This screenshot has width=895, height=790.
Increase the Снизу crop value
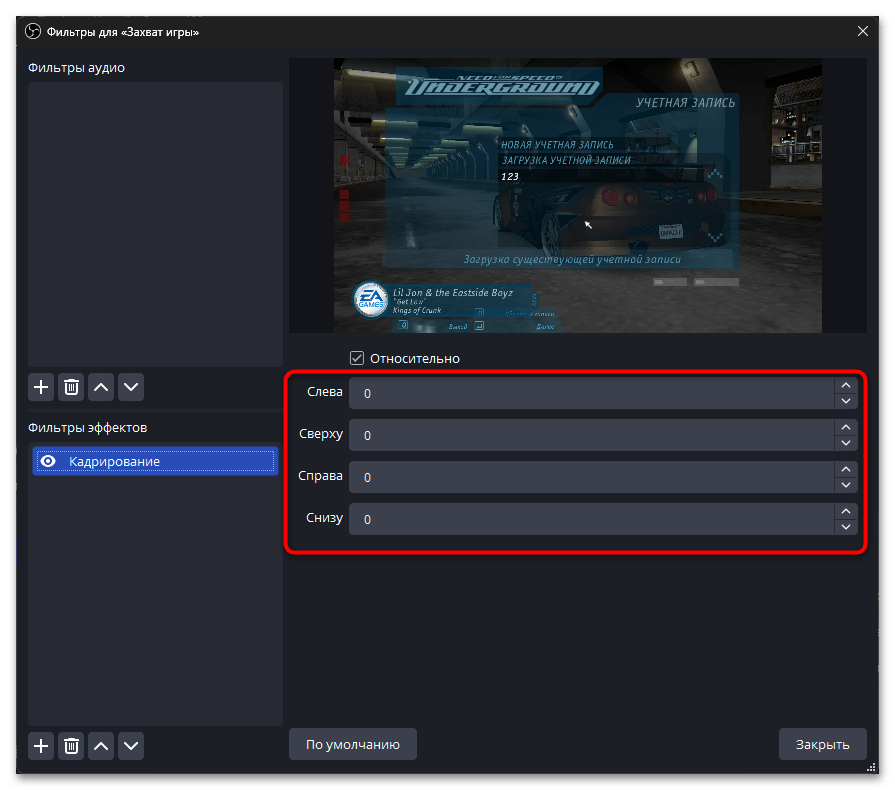coord(846,511)
